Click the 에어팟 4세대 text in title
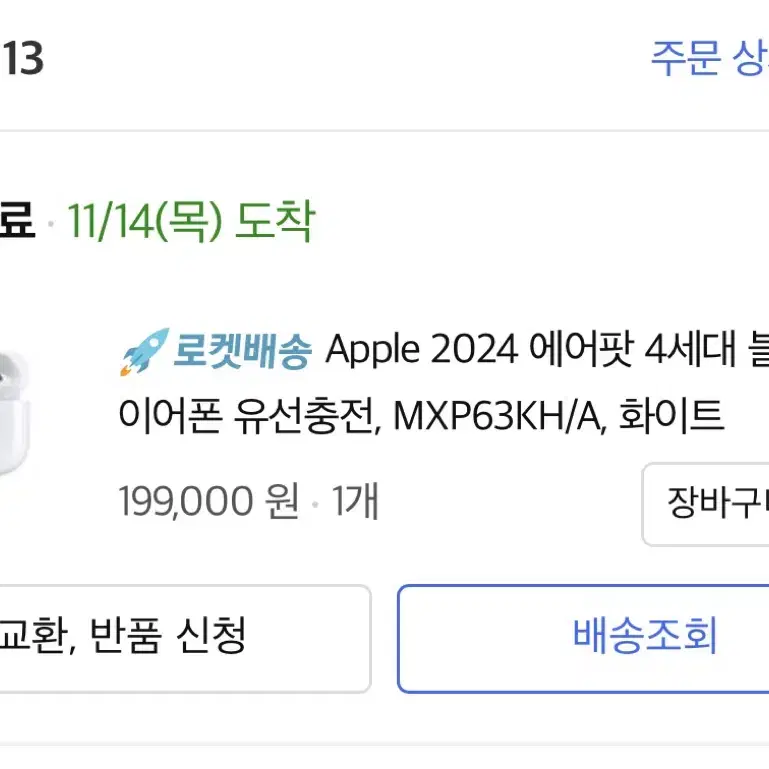The width and height of the screenshot is (769, 769). pos(633,350)
